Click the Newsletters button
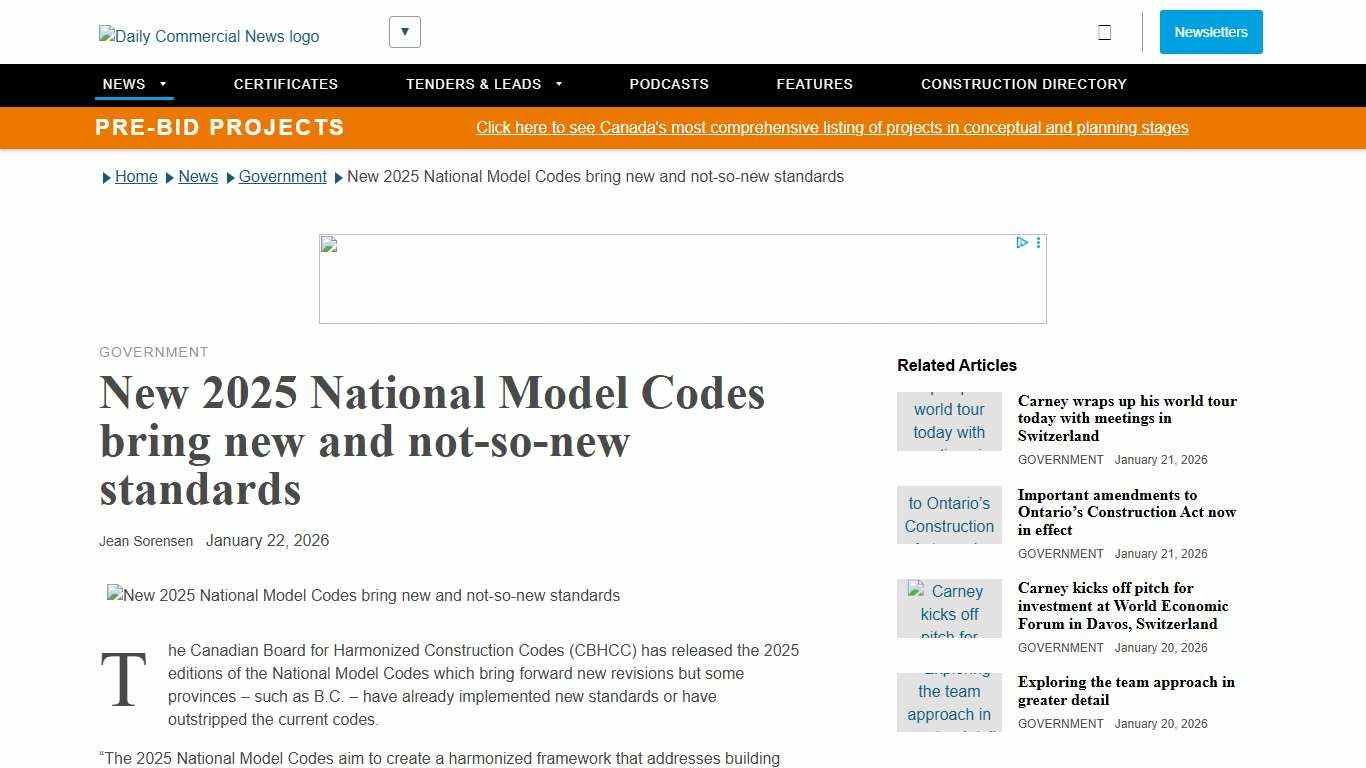 pos(1210,31)
